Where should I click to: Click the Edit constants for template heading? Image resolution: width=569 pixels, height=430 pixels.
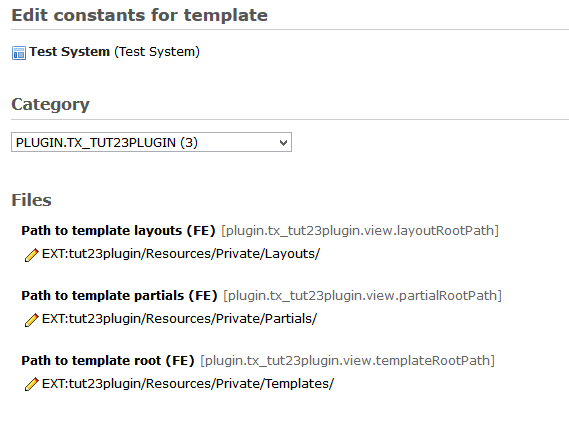click(139, 15)
